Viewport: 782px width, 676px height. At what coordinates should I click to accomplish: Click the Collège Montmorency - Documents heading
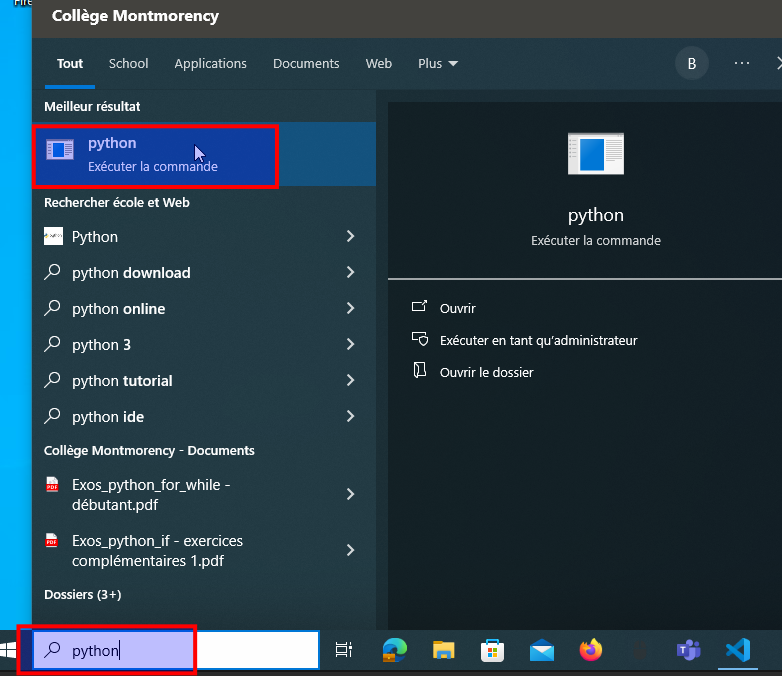click(149, 450)
